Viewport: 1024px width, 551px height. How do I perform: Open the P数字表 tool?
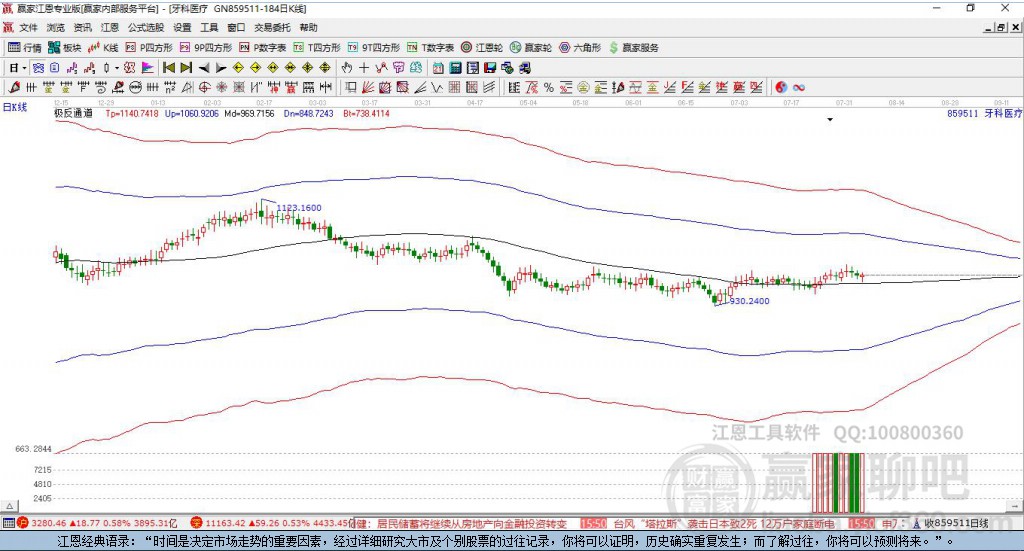click(263, 48)
